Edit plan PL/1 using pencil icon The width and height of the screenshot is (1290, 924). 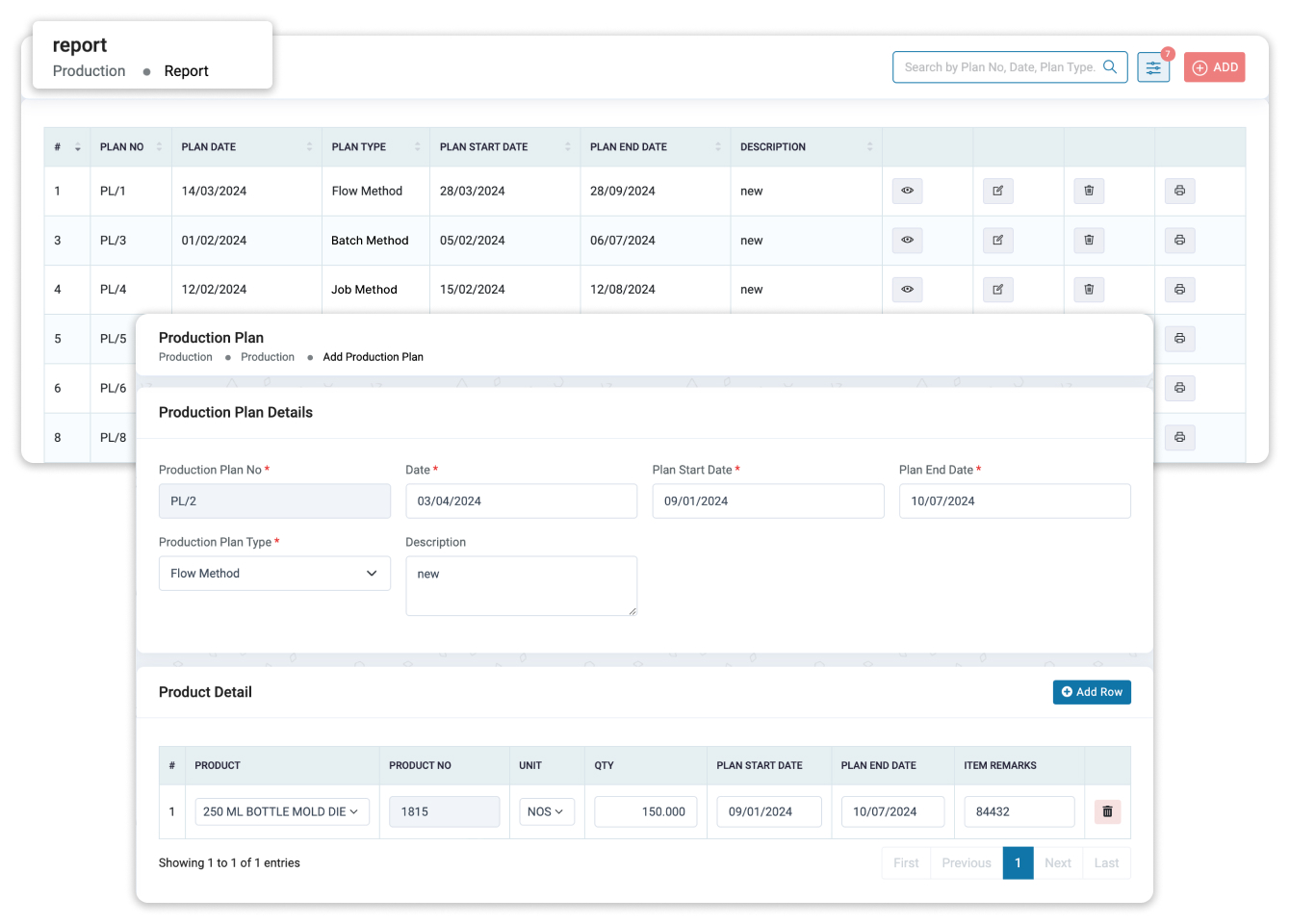point(997,191)
